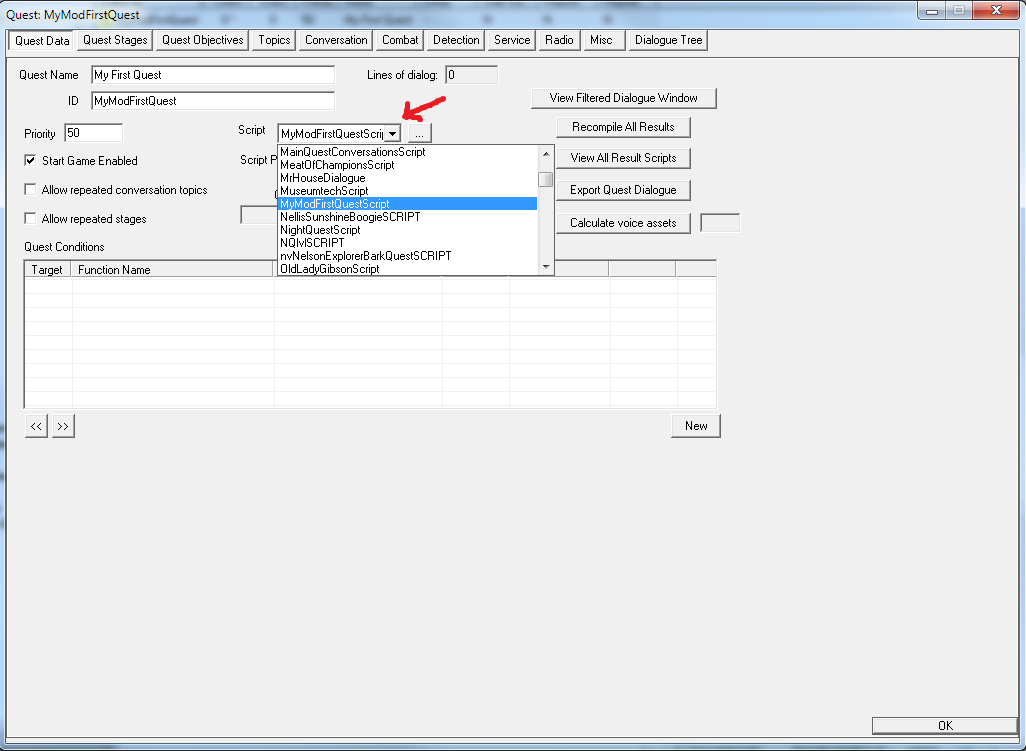
Task: Click the ">>" next form button
Action: [x=62, y=425]
